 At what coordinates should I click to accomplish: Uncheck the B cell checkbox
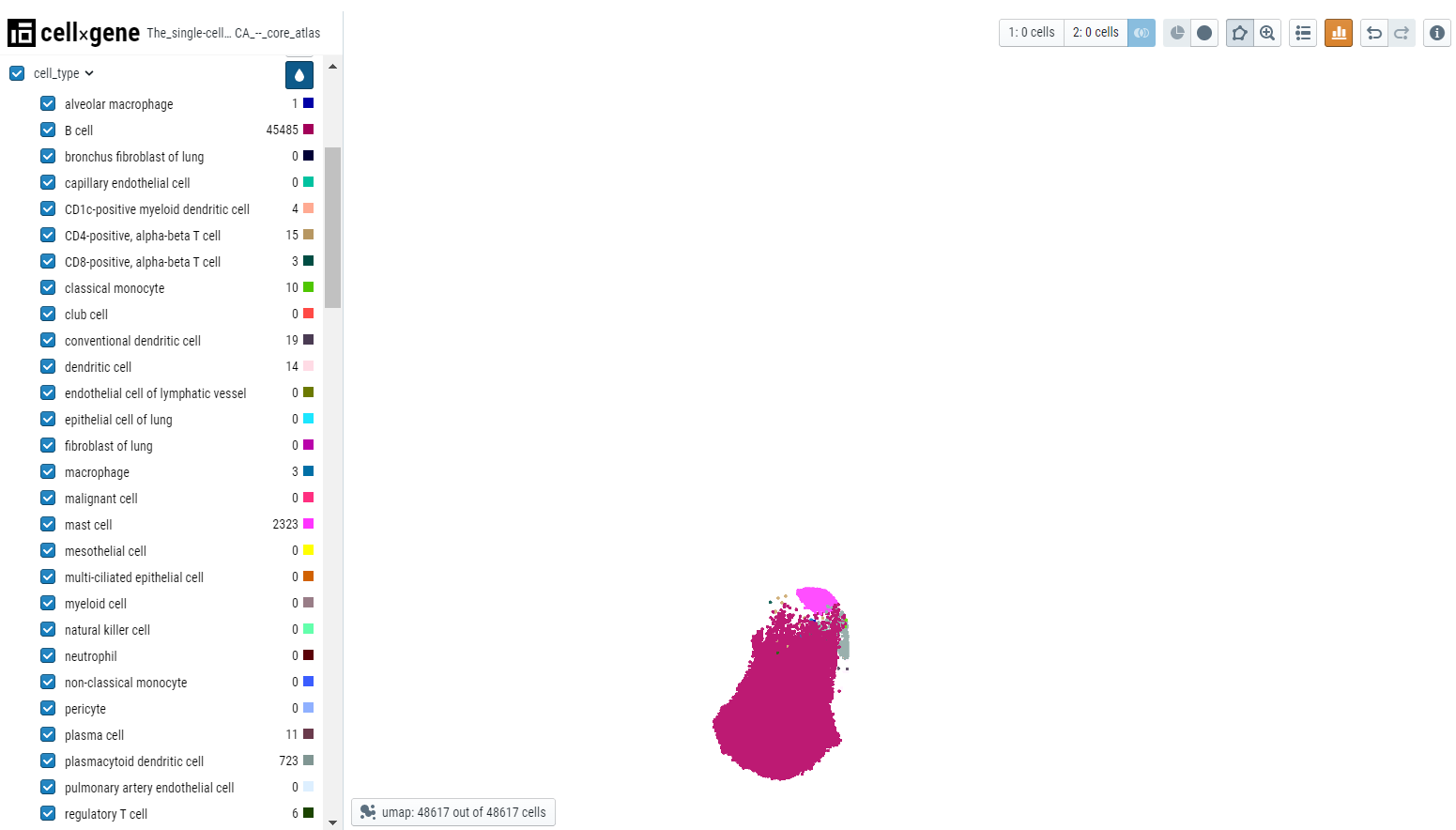[48, 130]
